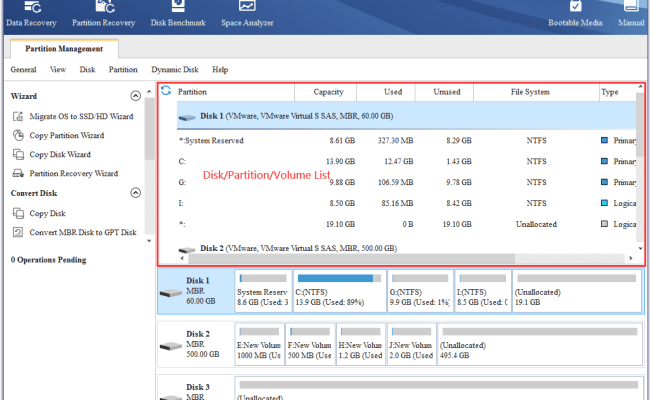Open the Disk menu

click(87, 70)
